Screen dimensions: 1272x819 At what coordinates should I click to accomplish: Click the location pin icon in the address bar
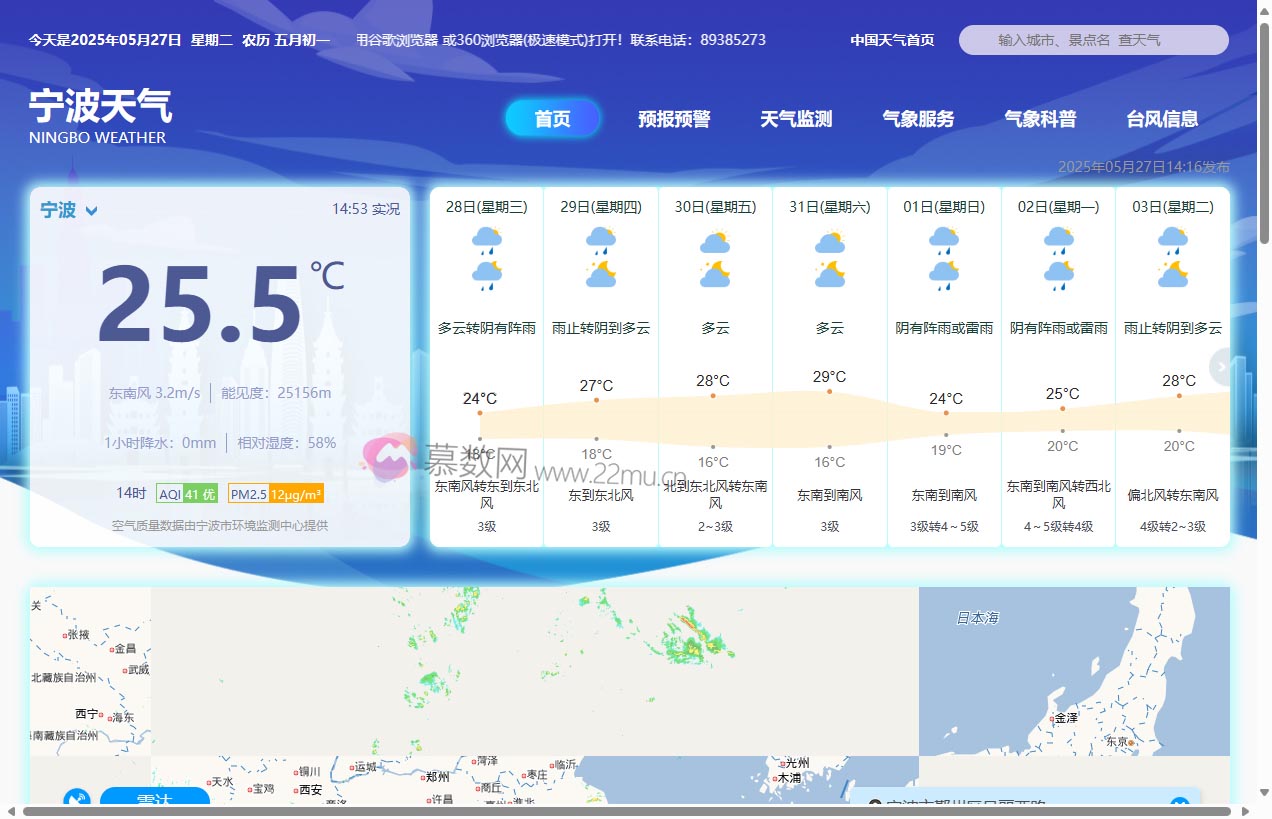[874, 803]
